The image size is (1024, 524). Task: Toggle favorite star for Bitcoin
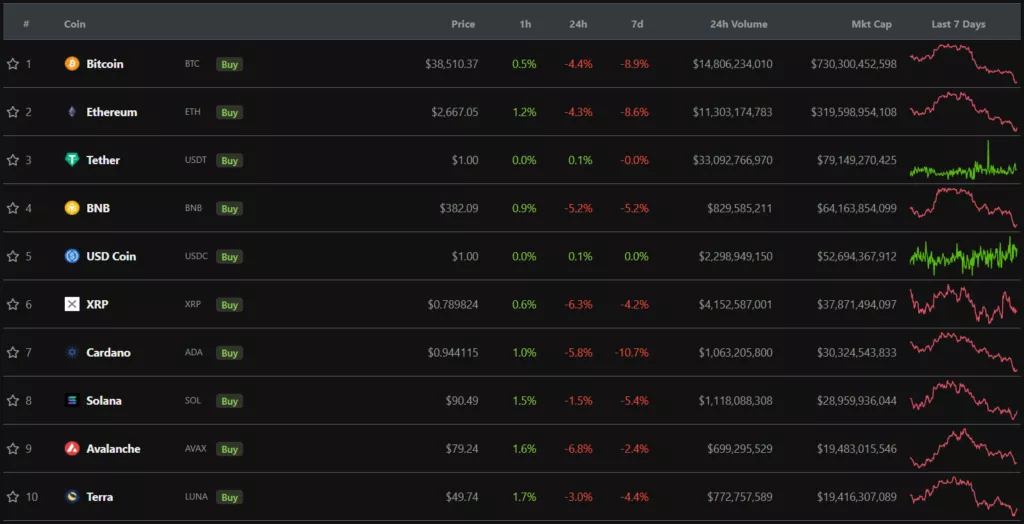click(13, 64)
